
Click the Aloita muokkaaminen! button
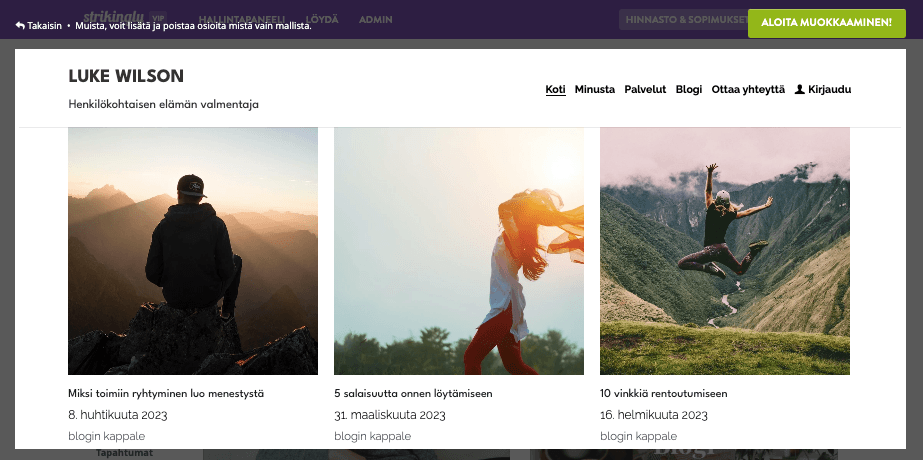pos(826,23)
